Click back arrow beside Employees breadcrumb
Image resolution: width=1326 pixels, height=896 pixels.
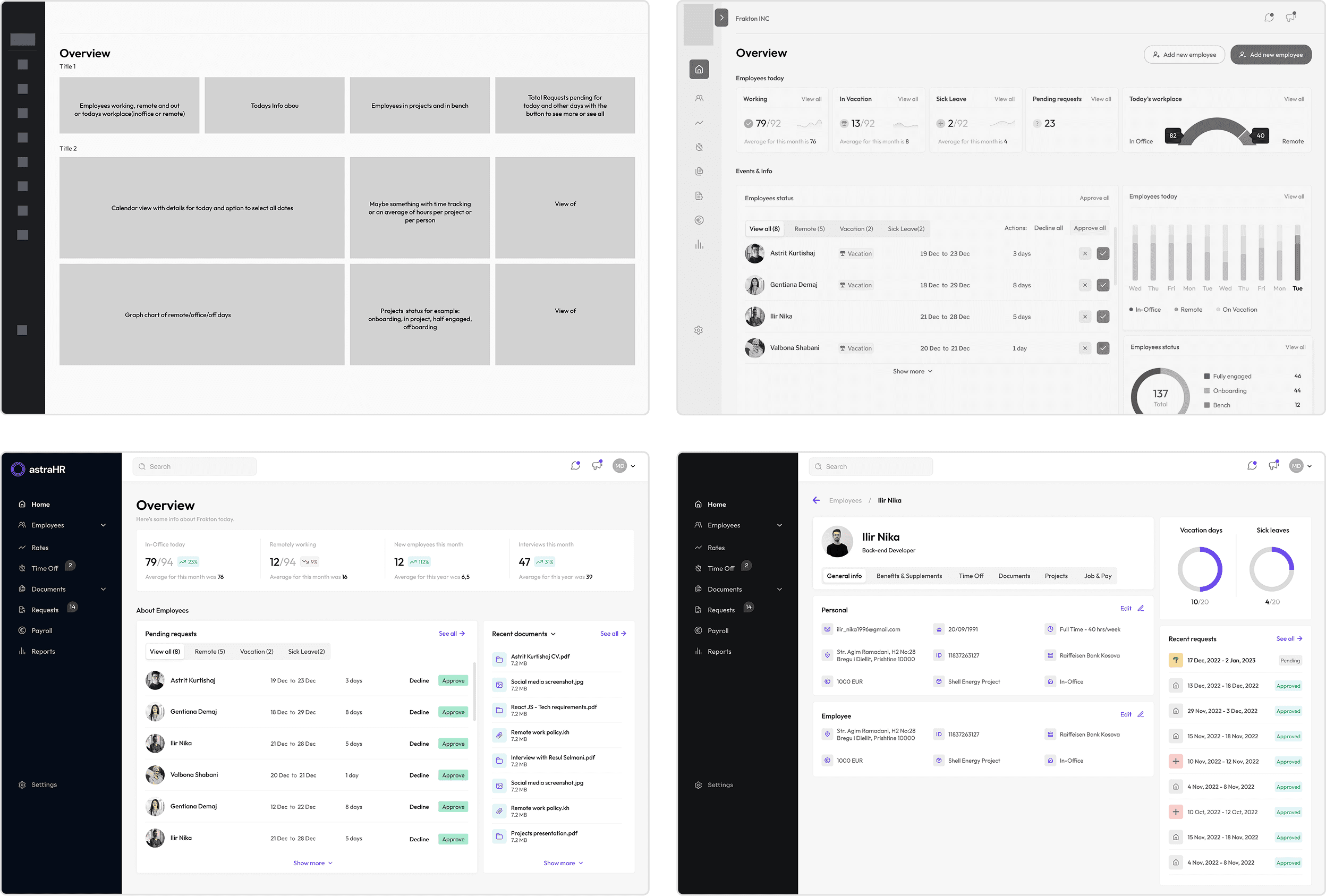[x=816, y=500]
